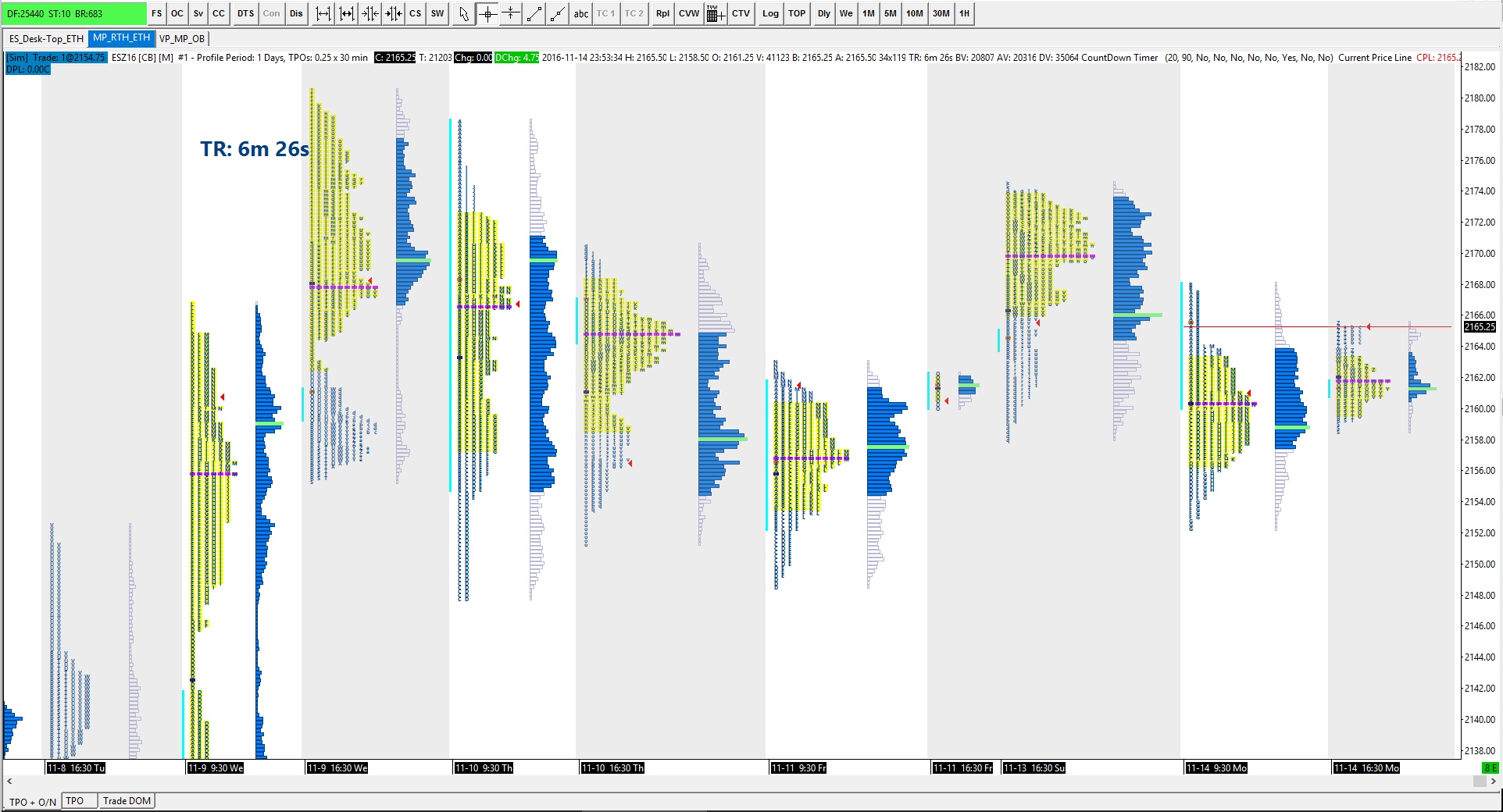Image resolution: width=1503 pixels, height=812 pixels.
Task: Select the pointer arrow tool
Action: (x=464, y=14)
